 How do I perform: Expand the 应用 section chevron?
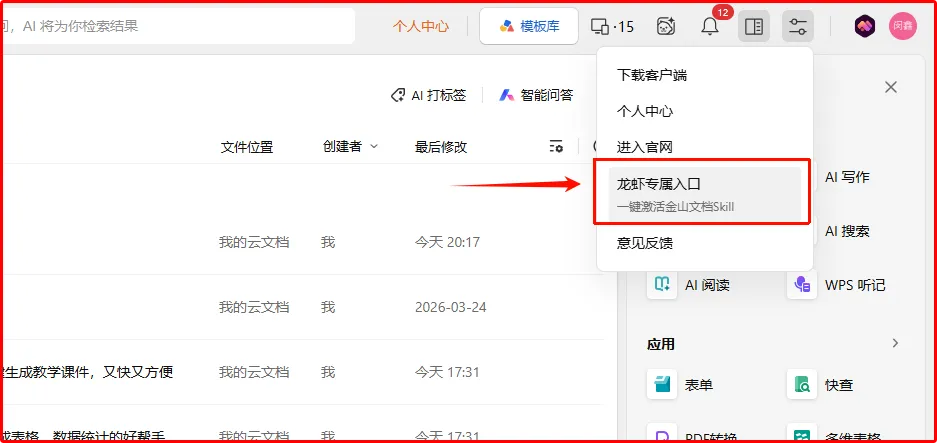(x=895, y=343)
